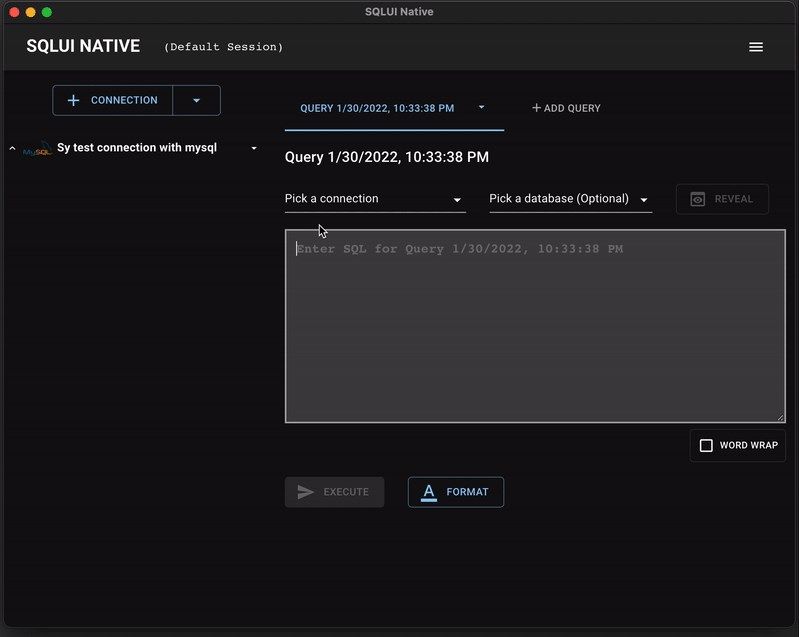This screenshot has height=637, width=799.
Task: Click the eye icon on Reveal button
Action: [698, 199]
